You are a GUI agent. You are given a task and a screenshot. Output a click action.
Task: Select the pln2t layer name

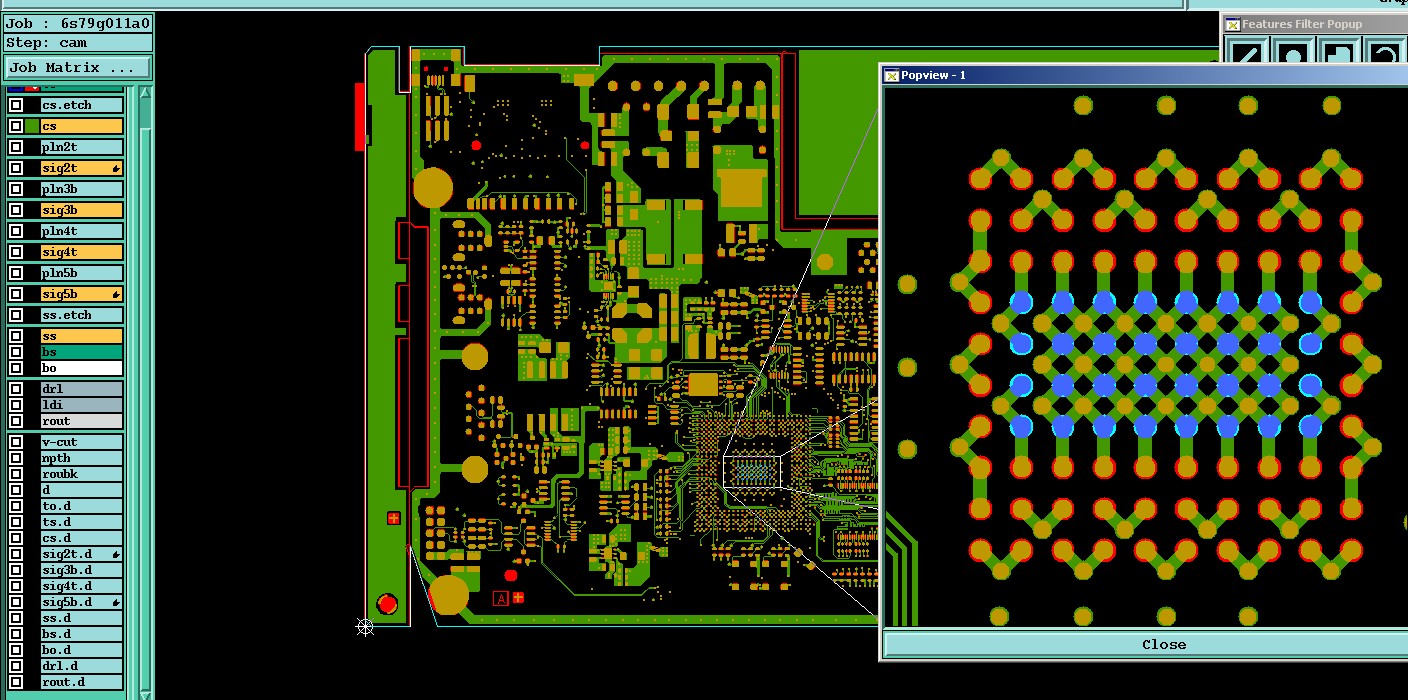(82, 147)
